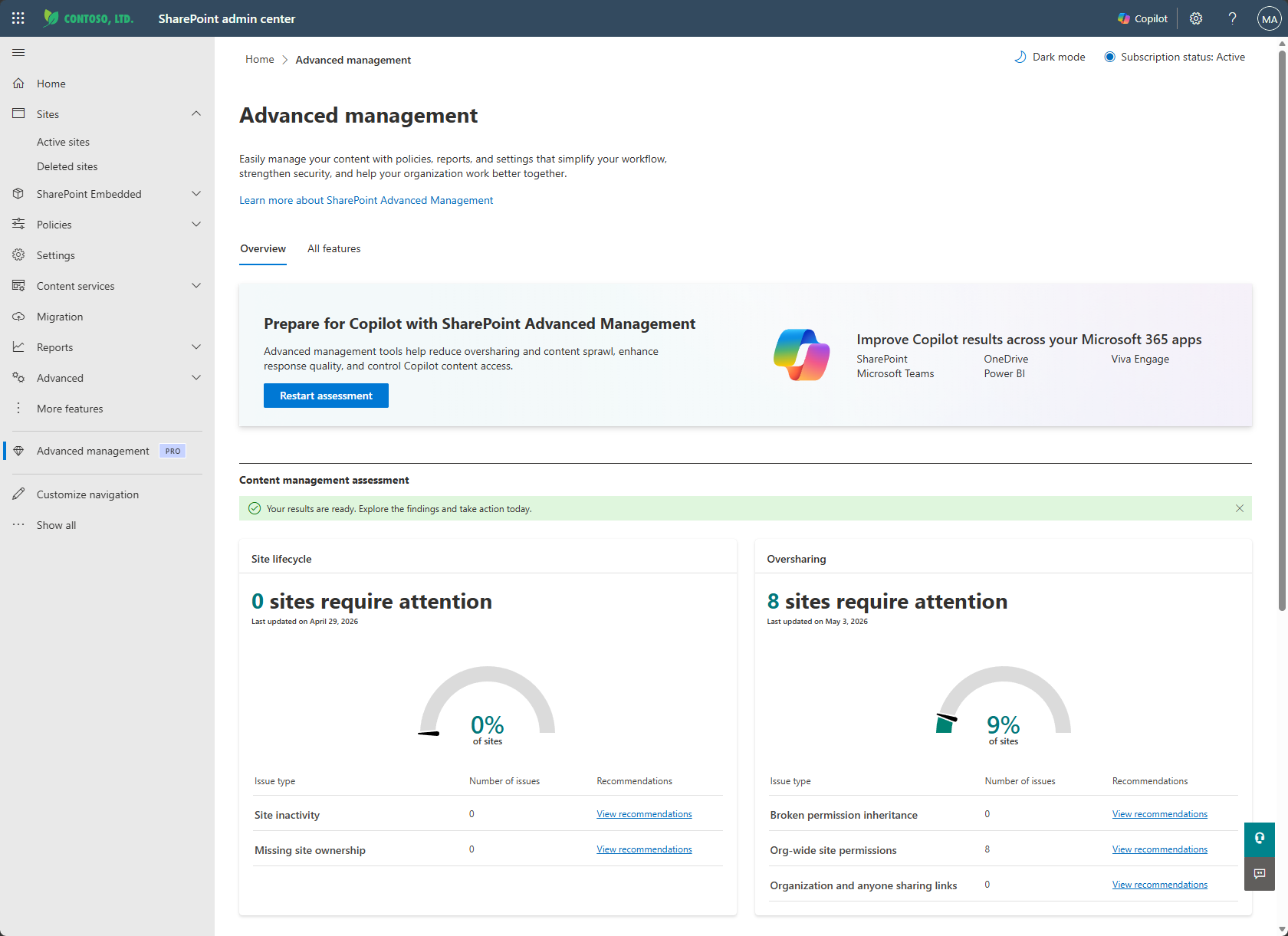The height and width of the screenshot is (936, 1288).
Task: Open Learn more about SharePoint Advanced Management
Action: tap(366, 200)
